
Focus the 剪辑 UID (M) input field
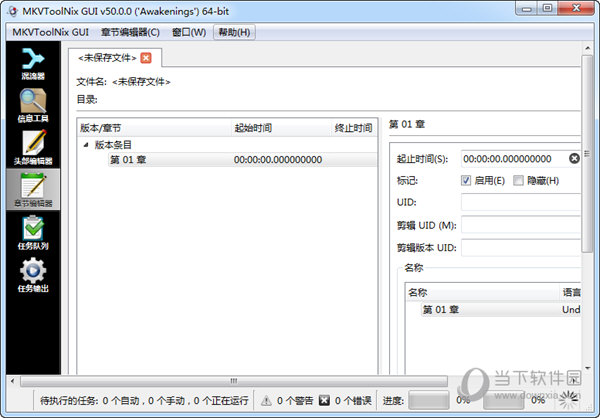pos(521,225)
